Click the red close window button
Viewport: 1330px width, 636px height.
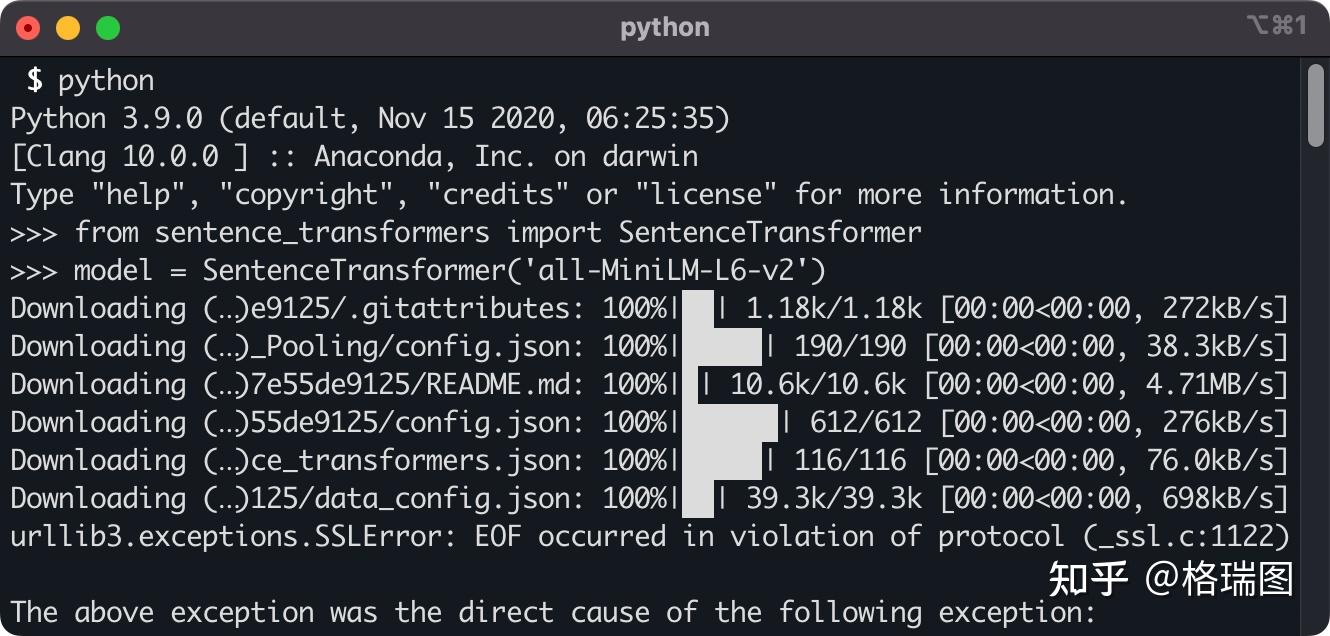28,28
